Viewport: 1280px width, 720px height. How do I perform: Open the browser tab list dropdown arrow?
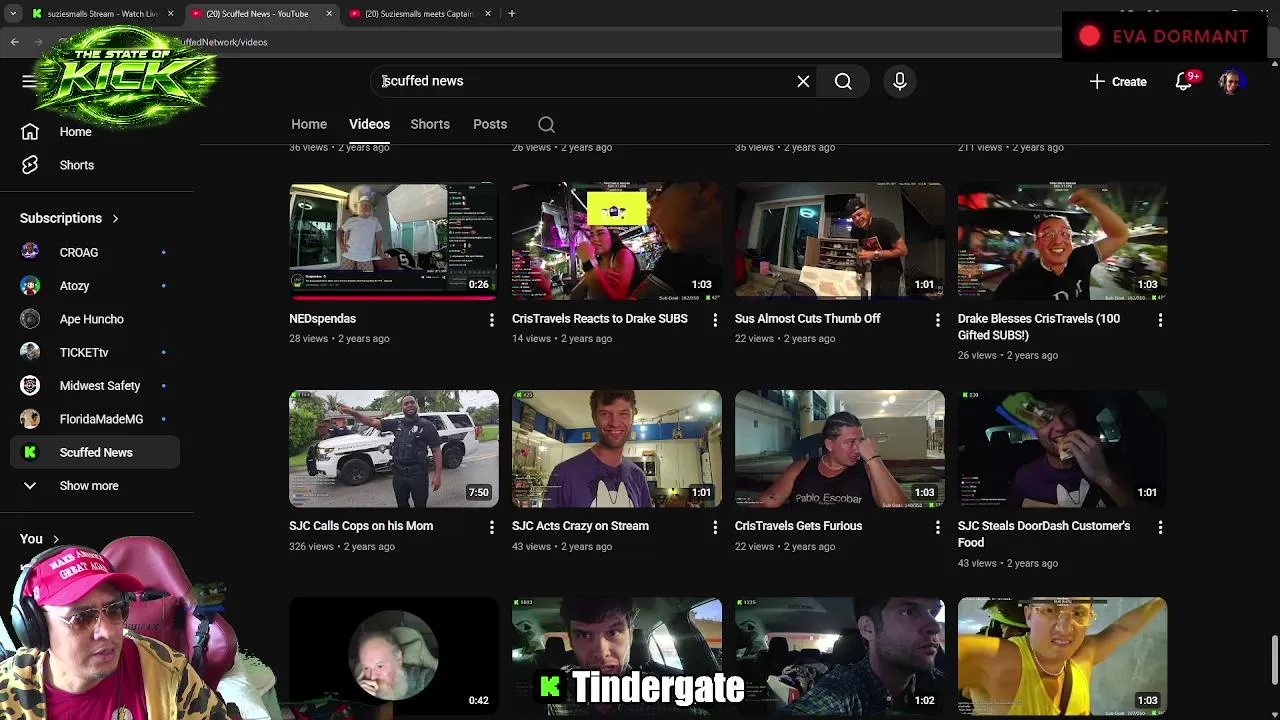(13, 14)
